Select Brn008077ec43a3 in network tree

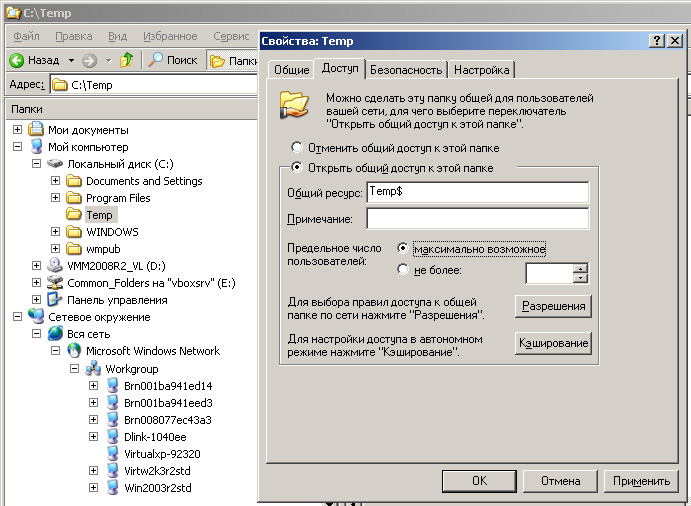point(167,420)
